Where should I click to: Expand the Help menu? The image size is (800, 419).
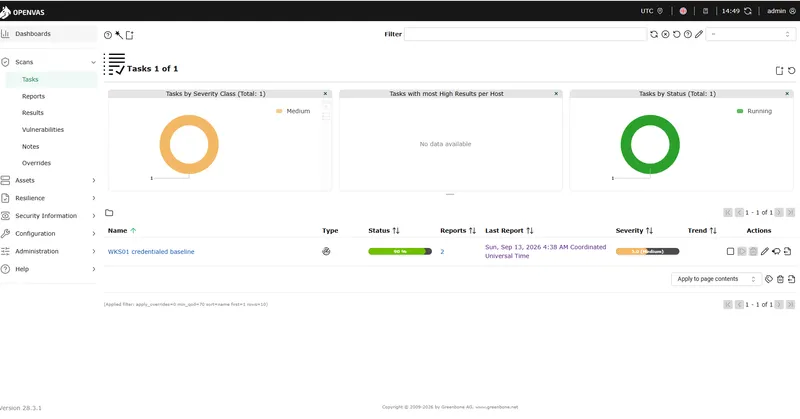click(48, 269)
